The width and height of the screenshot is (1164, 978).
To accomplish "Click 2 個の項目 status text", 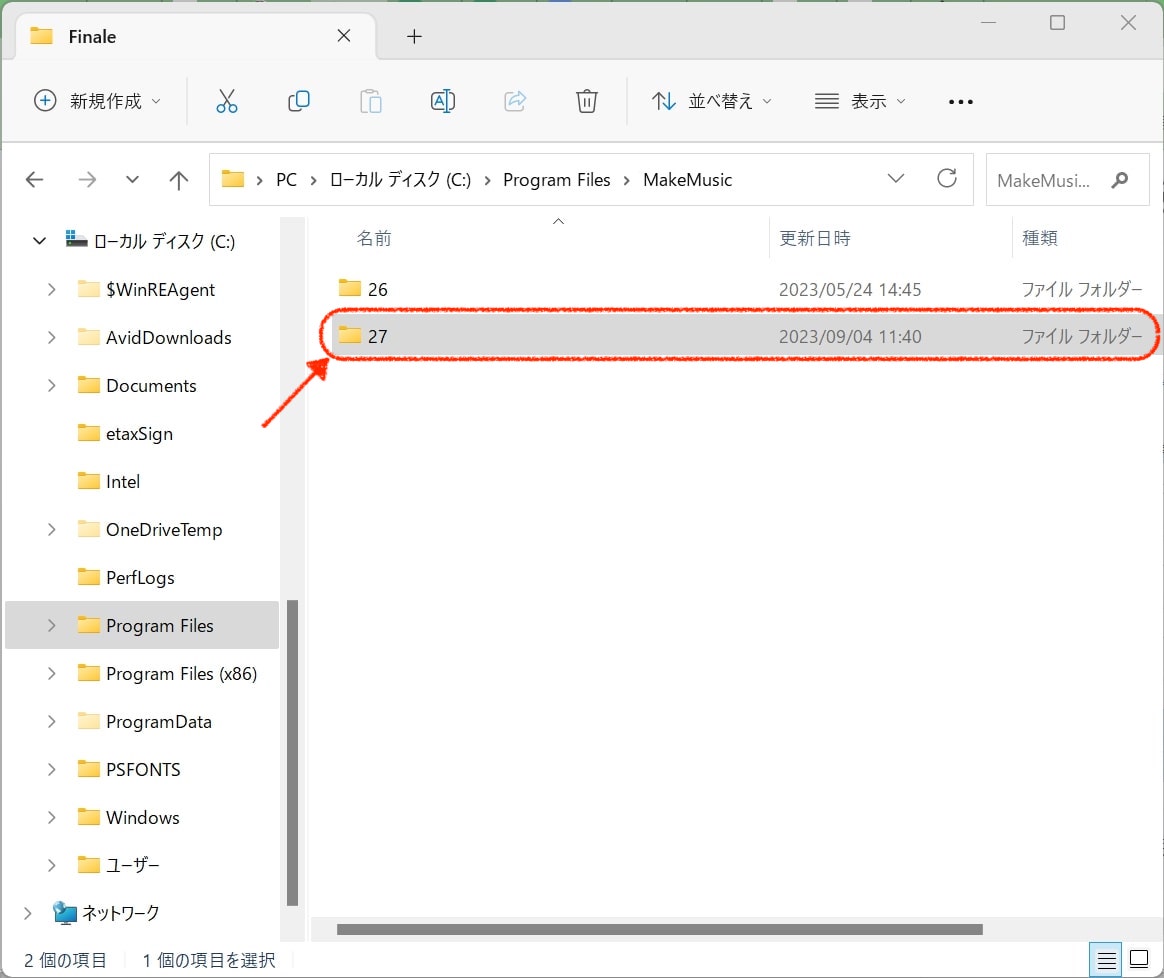I will coord(65,960).
